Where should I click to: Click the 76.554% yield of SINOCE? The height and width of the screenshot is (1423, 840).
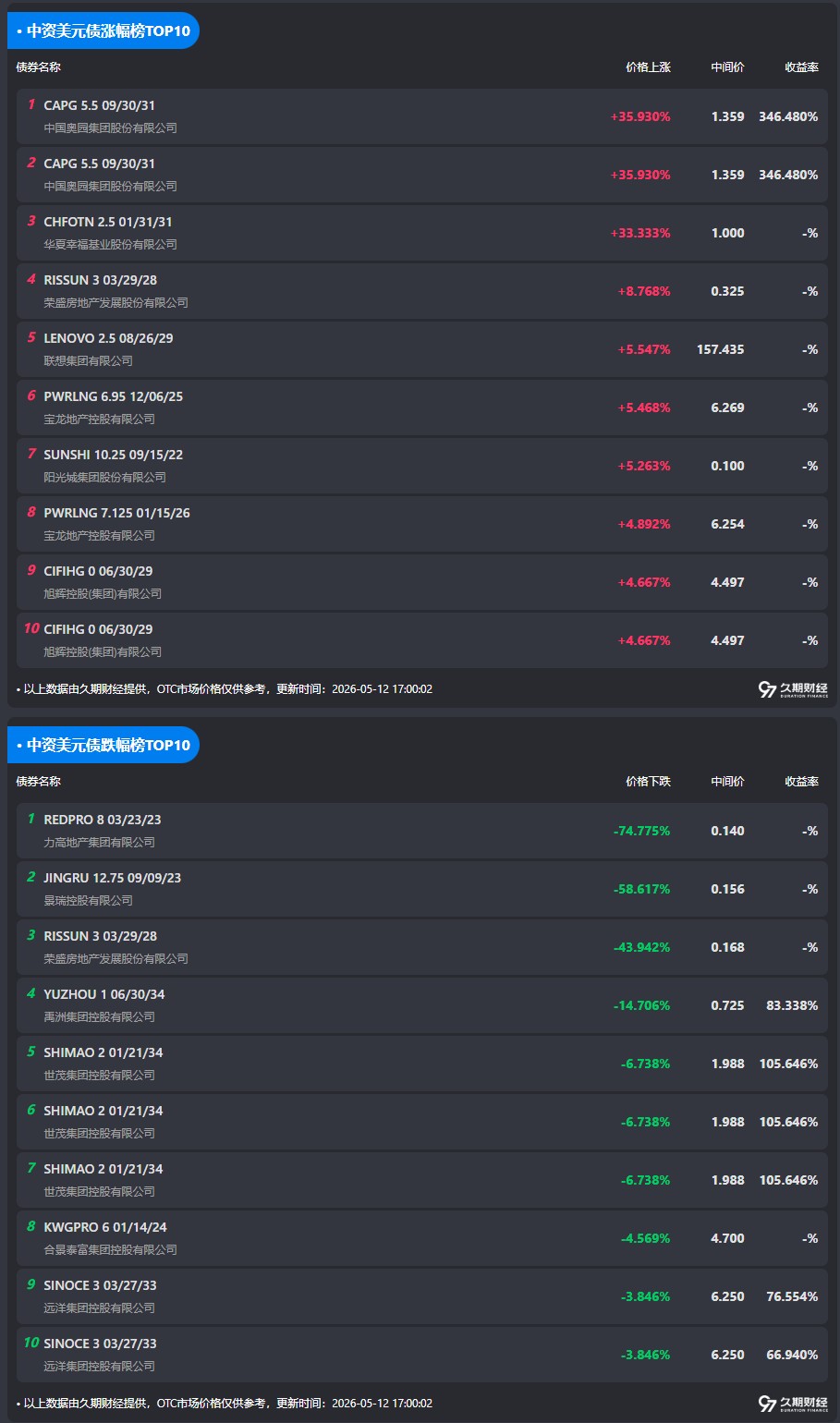tap(792, 1296)
